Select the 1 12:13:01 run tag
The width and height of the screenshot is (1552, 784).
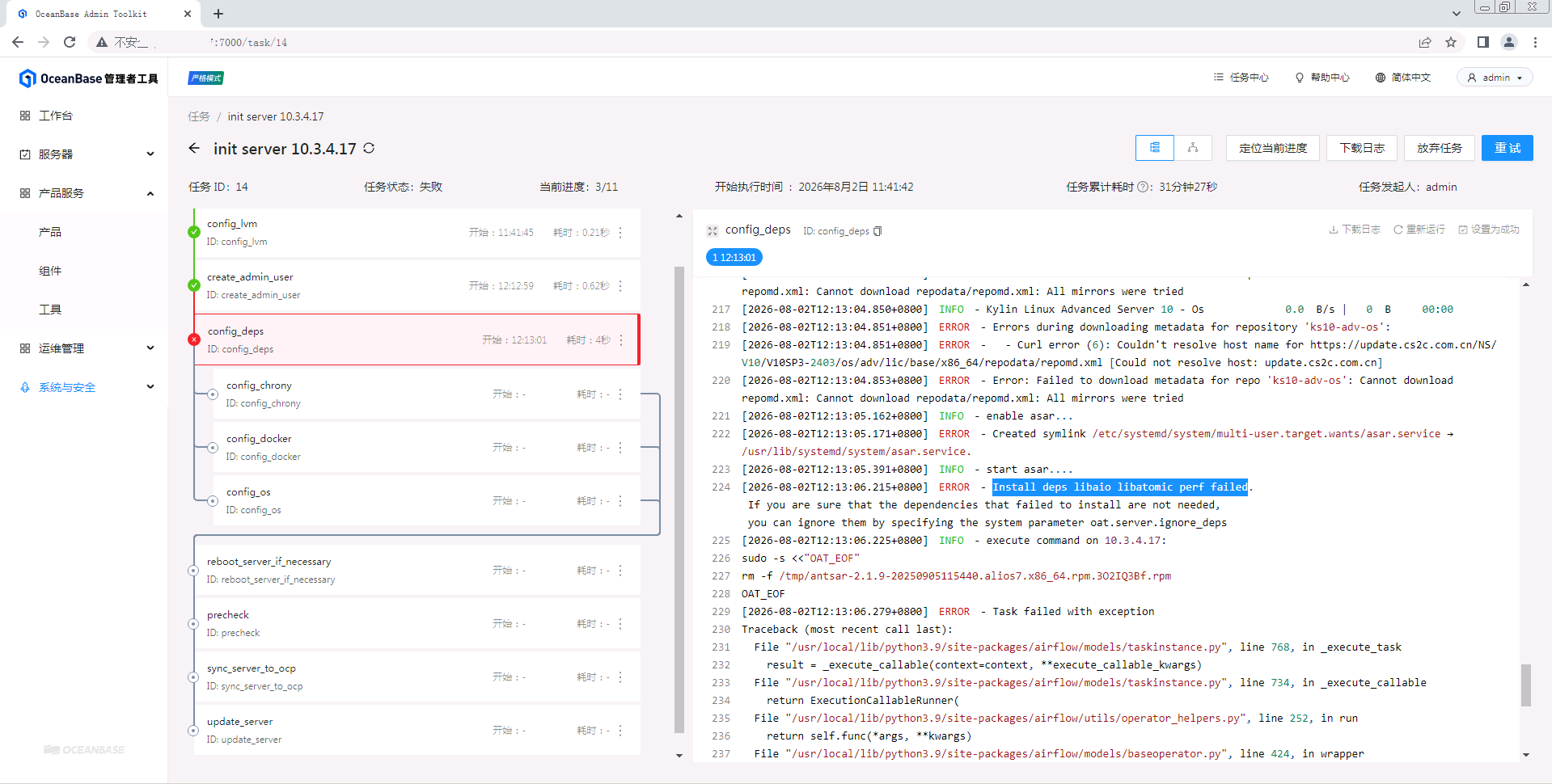(734, 258)
